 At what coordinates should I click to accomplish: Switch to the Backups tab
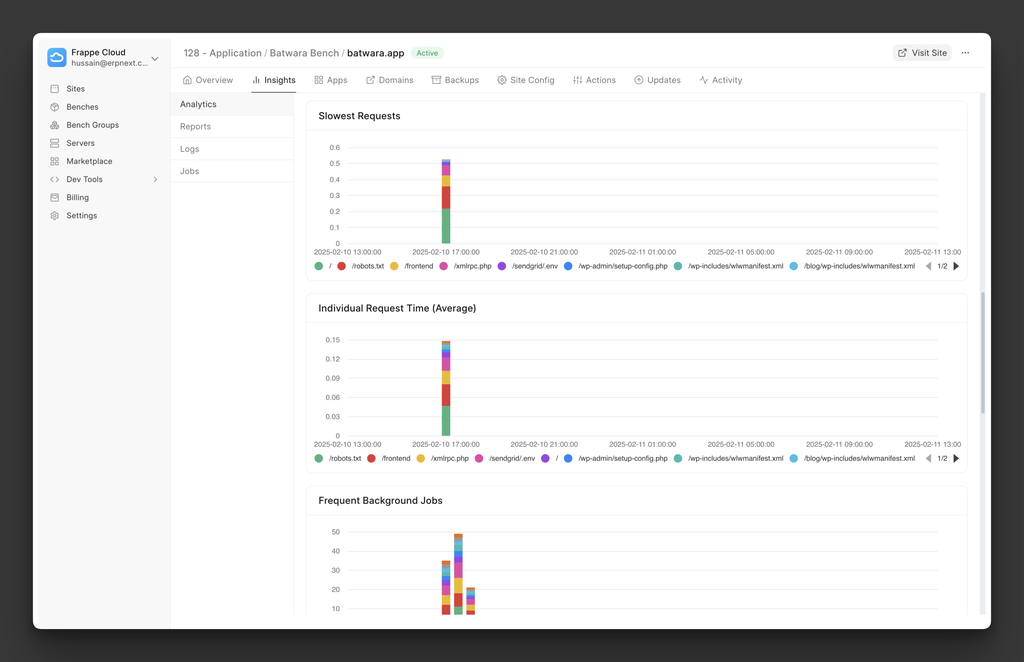coord(455,80)
